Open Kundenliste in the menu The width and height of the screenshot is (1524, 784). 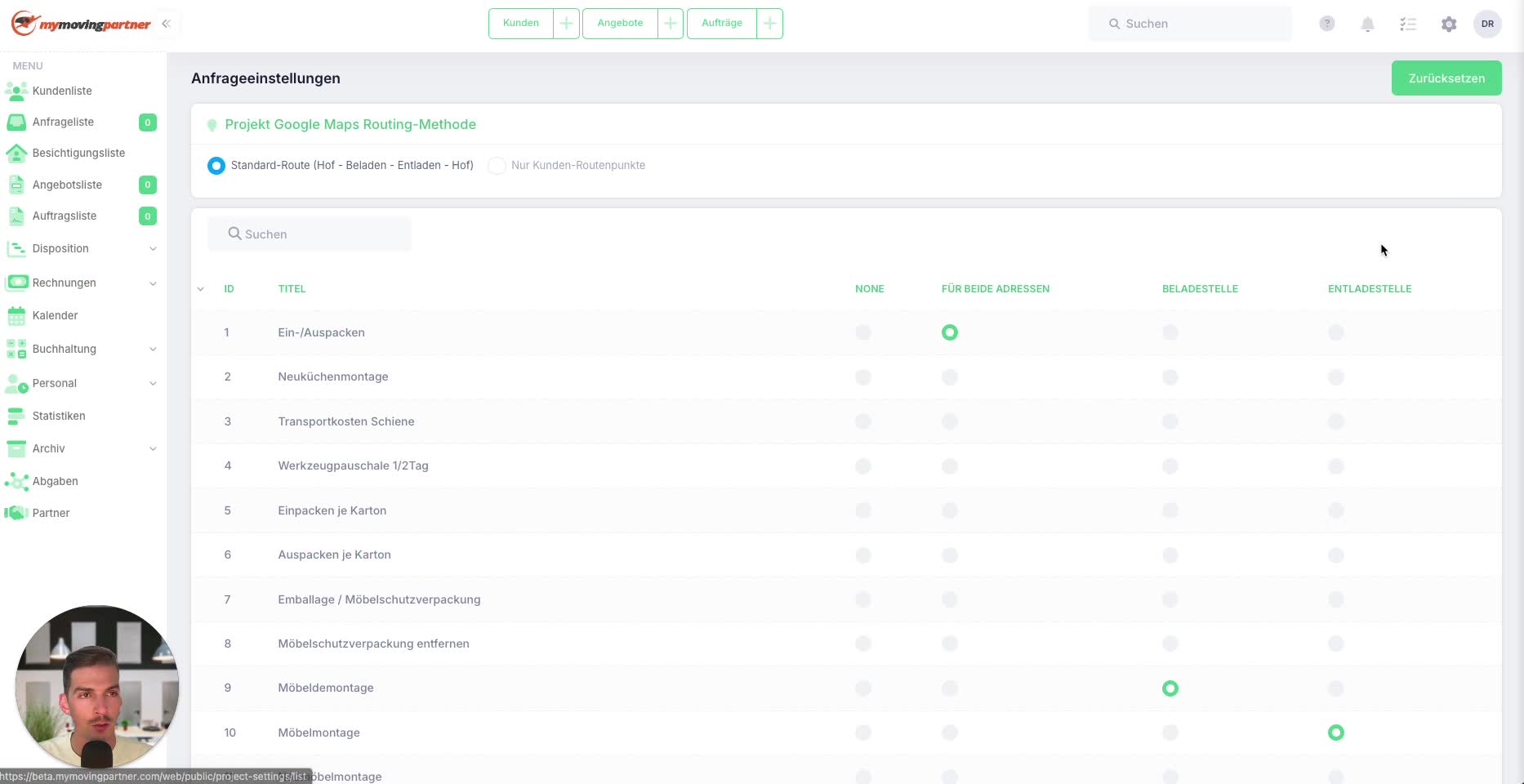(x=62, y=91)
